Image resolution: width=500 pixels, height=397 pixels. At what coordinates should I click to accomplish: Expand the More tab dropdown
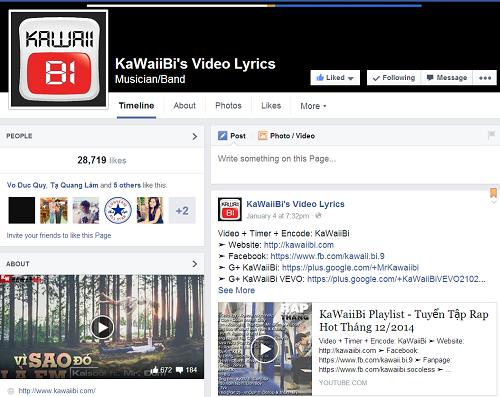point(313,106)
